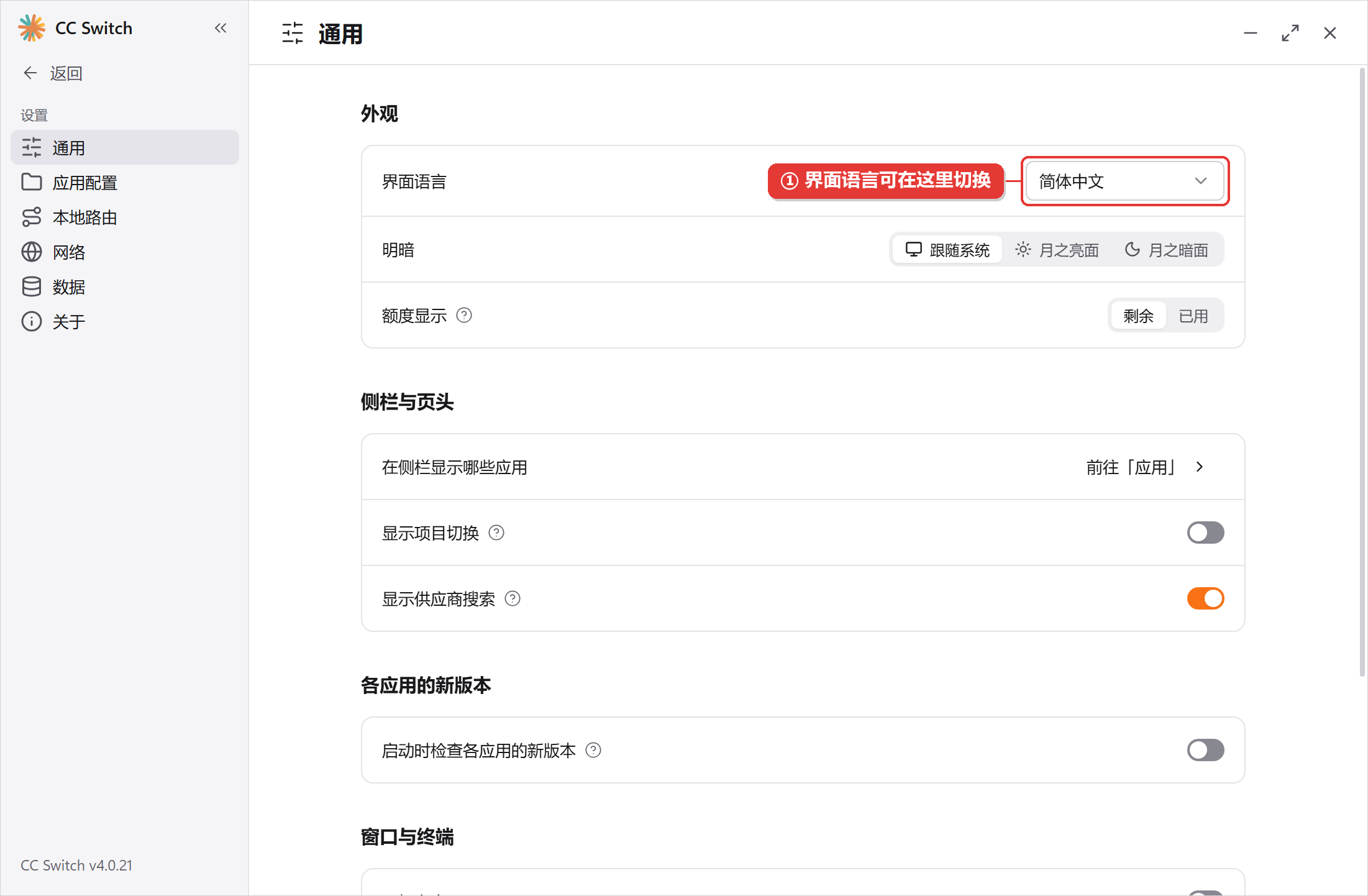1368x896 pixels.
Task: Click the database icon for 数据
Action: (32, 286)
